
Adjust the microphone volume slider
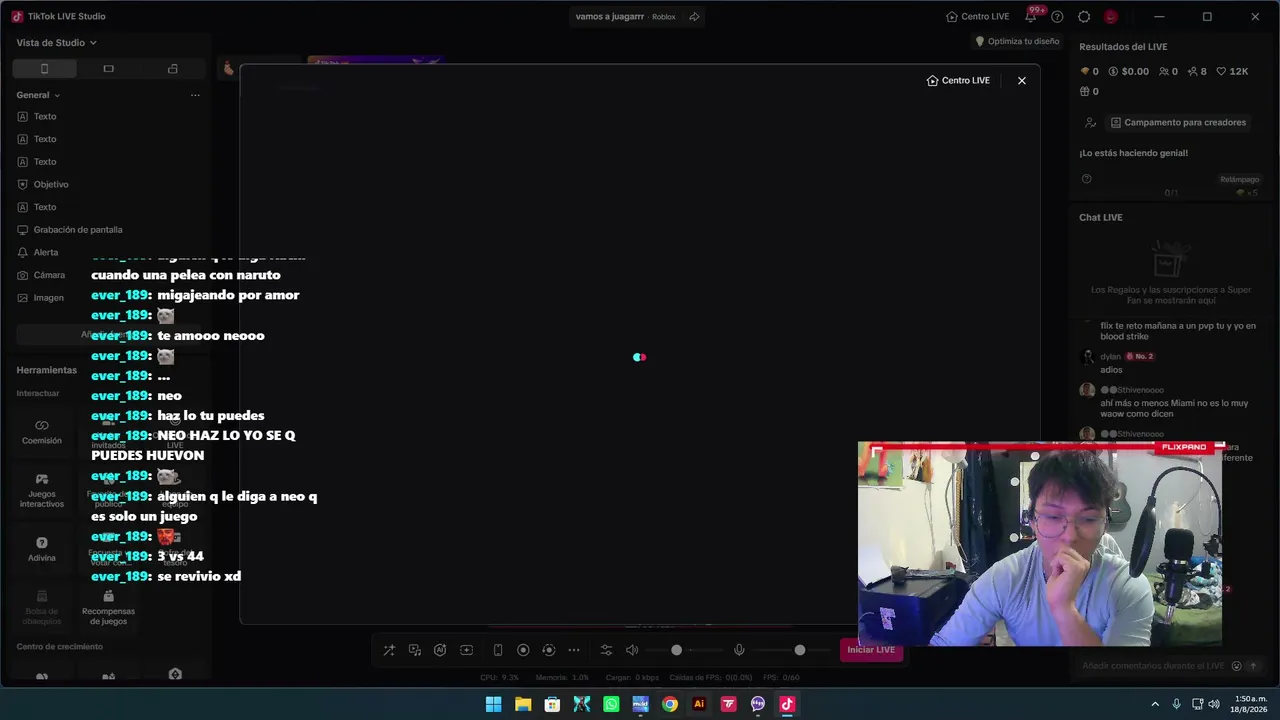pyautogui.click(x=800, y=650)
